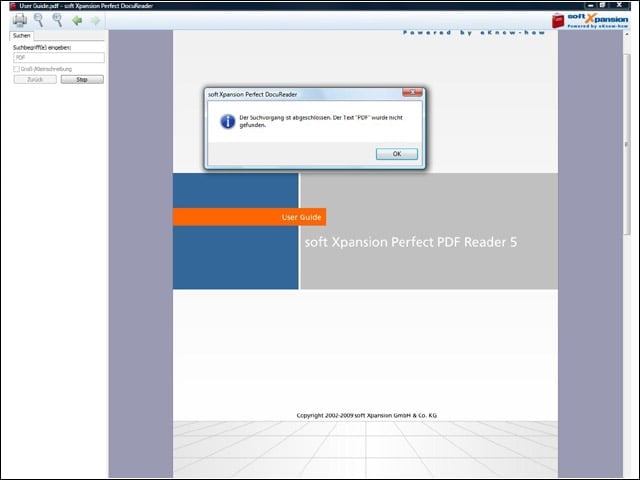Click the Copyright 2002-2009 text line

(367, 415)
